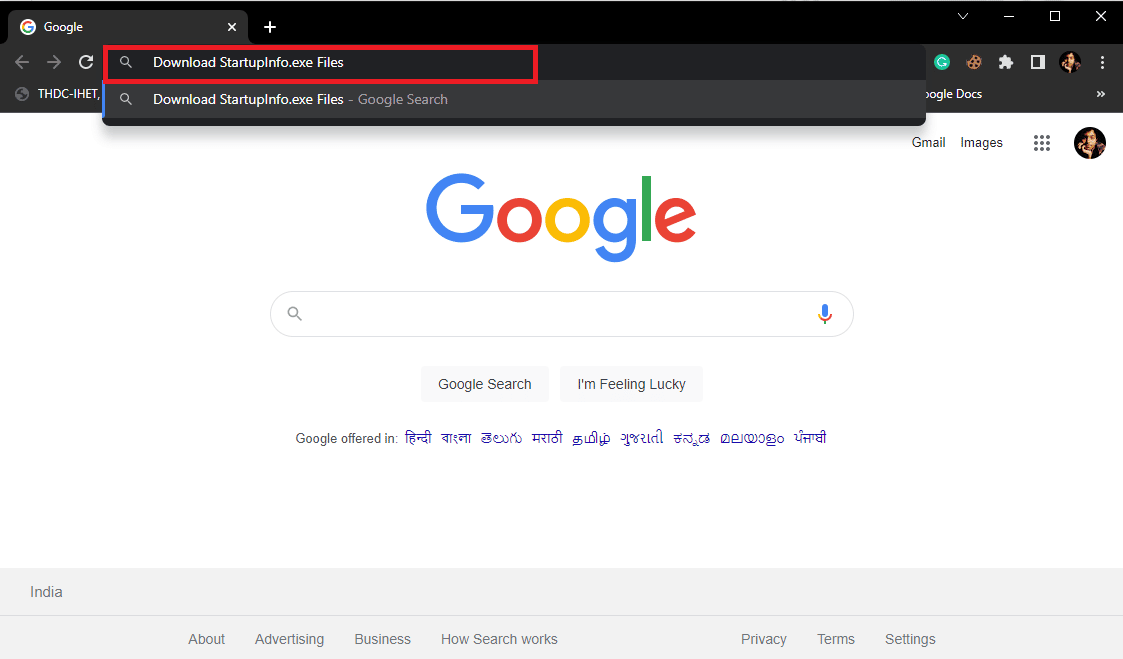Open Chrome's side panel icon
Viewport: 1123px width, 659px height.
click(1037, 61)
